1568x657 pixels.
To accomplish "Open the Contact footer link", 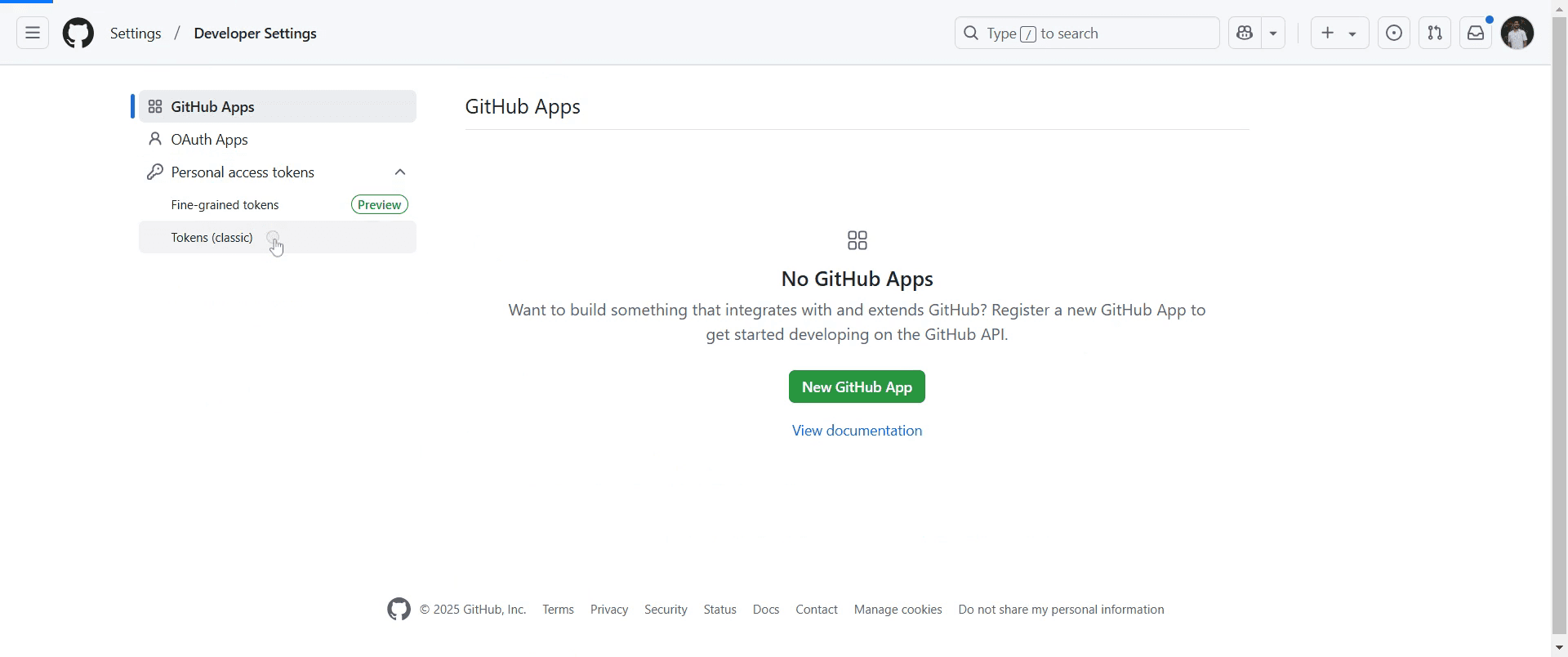I will pyautogui.click(x=817, y=610).
